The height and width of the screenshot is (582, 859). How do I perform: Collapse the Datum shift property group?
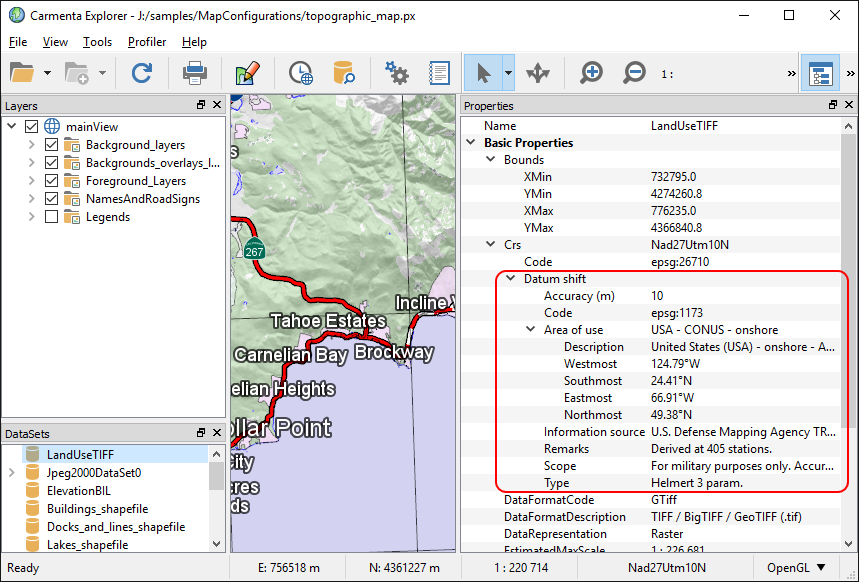coord(510,279)
